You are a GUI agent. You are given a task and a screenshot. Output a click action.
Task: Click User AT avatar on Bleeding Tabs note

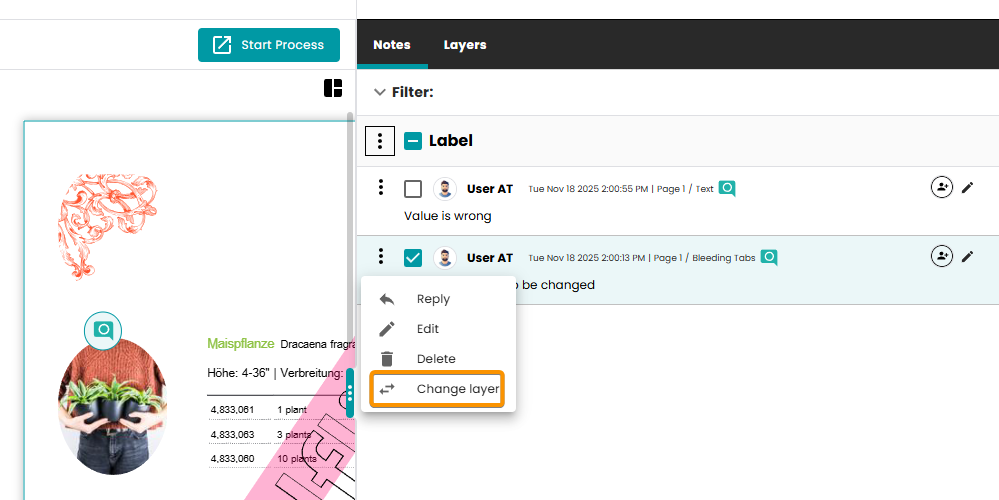coord(445,258)
